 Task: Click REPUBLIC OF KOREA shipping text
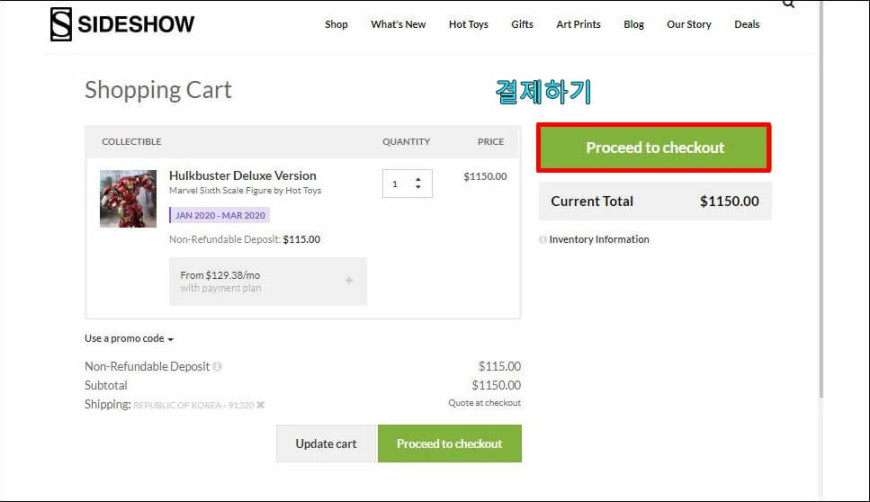(194, 405)
